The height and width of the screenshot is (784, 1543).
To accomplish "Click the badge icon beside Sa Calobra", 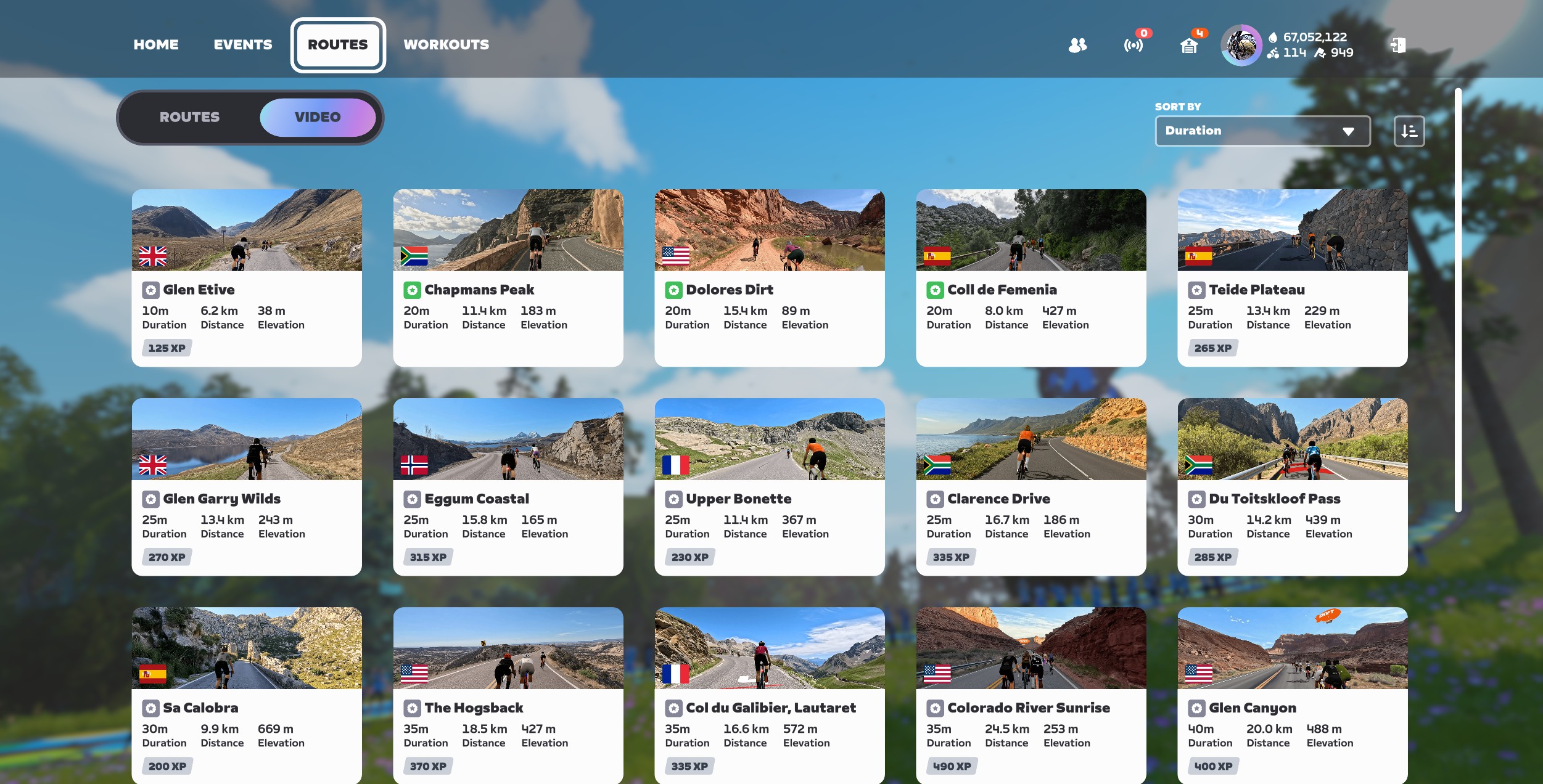I will [150, 708].
